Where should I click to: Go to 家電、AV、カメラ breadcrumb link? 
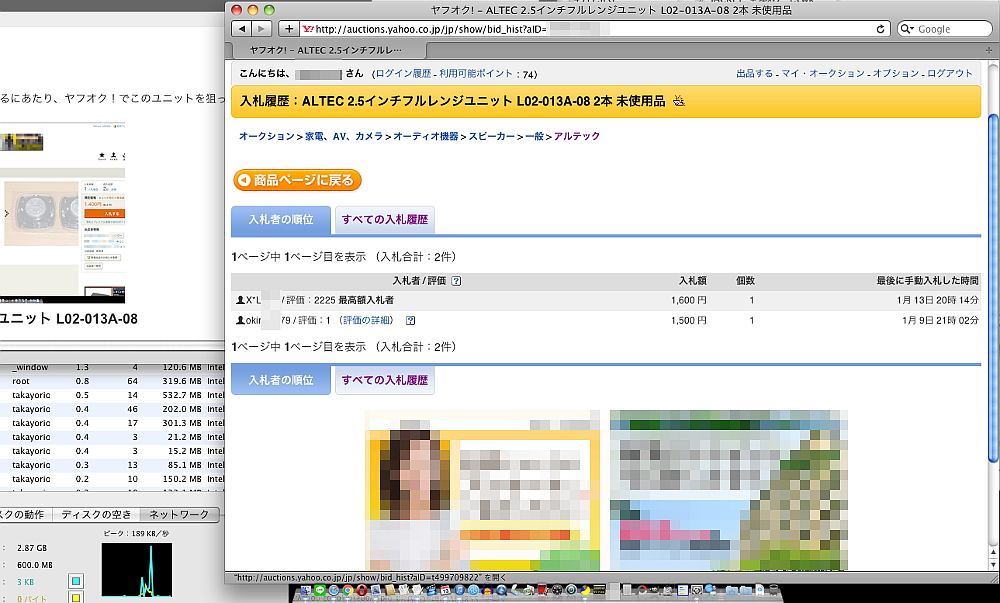[x=344, y=136]
